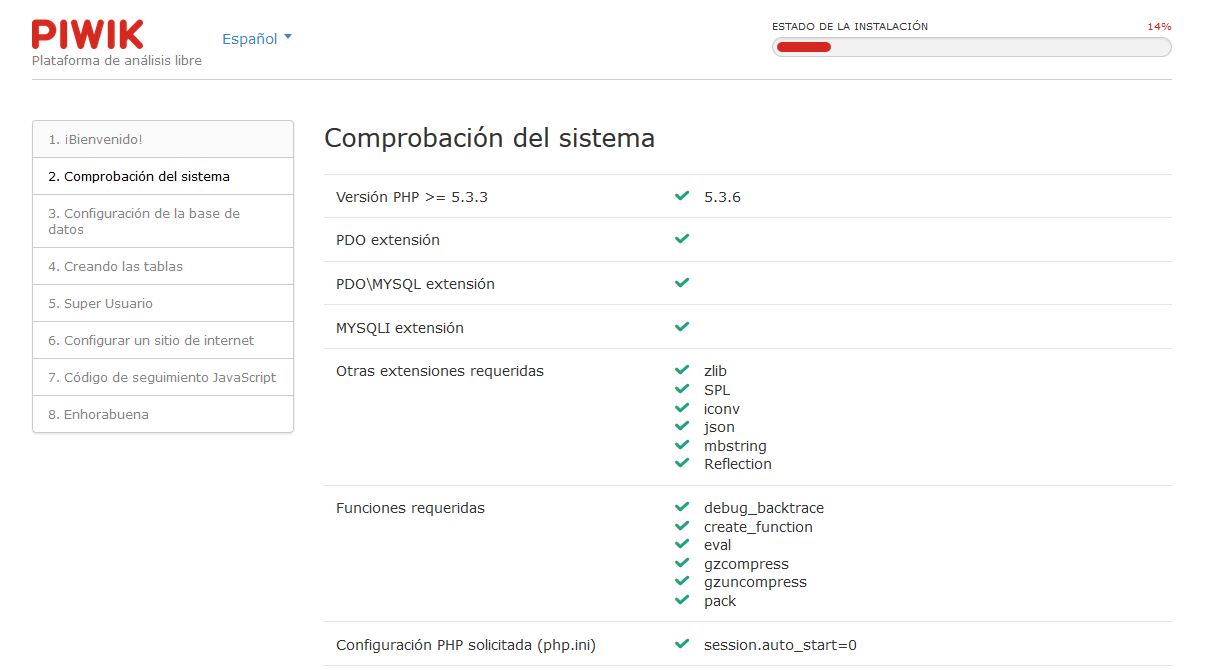Click the check mark for PDO extensión
Image resolution: width=1210 pixels, height=670 pixels.
click(x=682, y=239)
